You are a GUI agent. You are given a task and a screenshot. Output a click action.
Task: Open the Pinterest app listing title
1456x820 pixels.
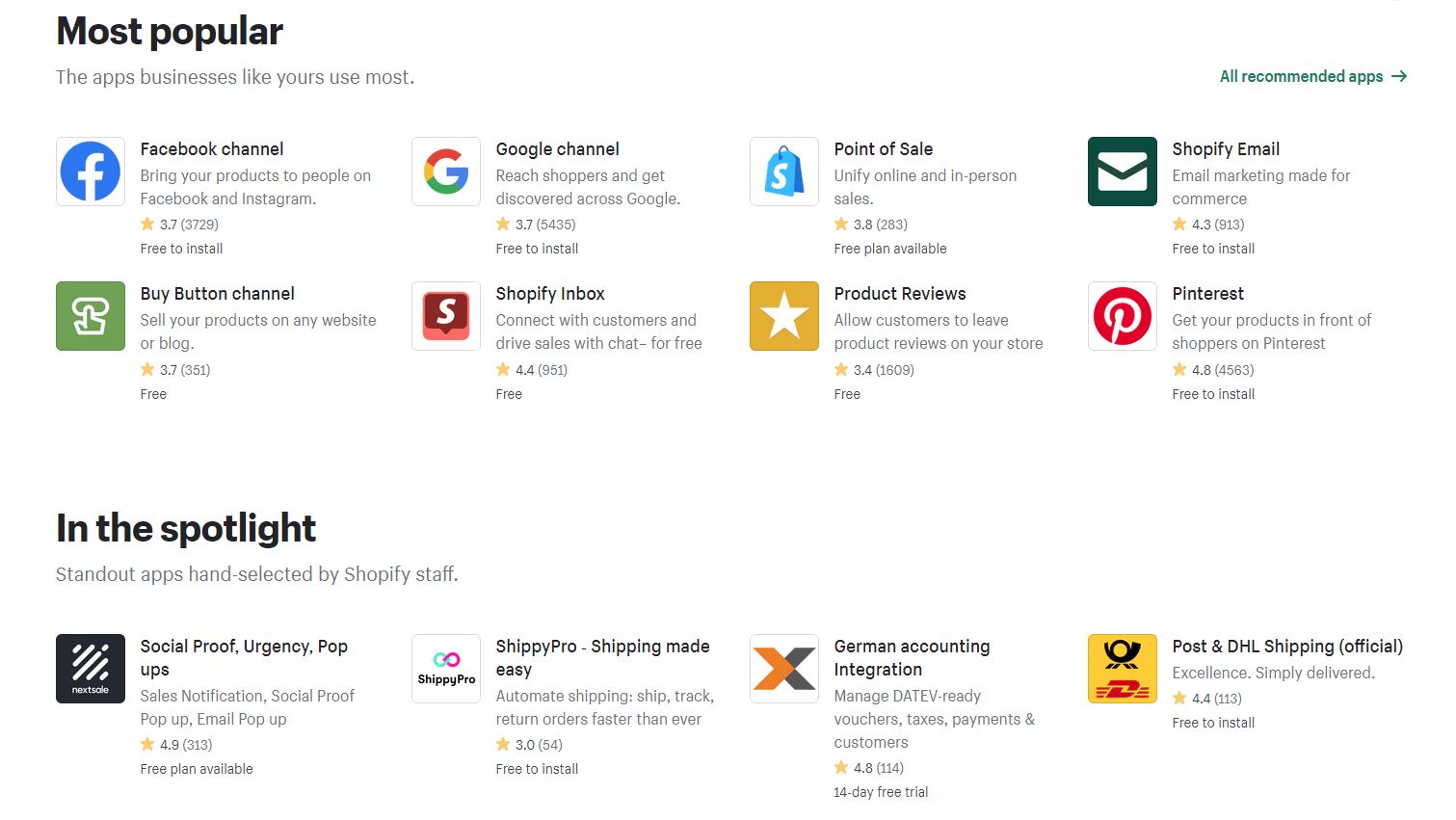point(1207,293)
